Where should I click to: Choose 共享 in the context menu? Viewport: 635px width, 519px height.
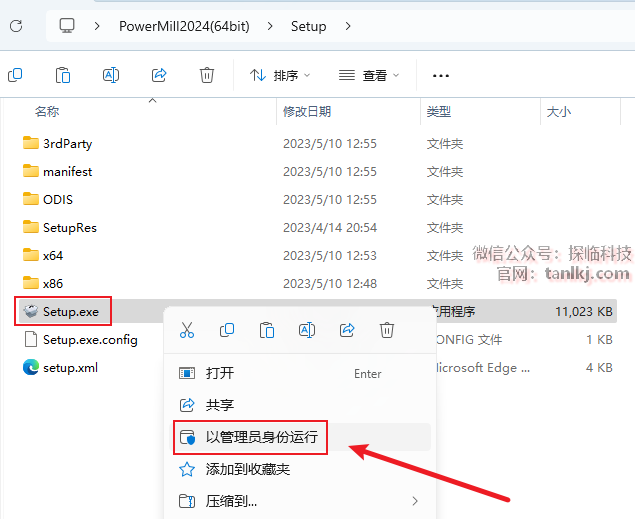[x=300, y=405]
